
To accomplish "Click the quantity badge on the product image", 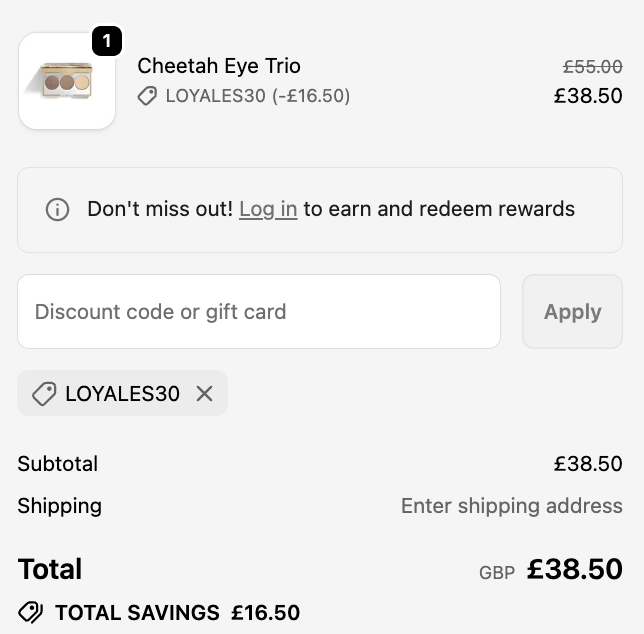I will [x=107, y=42].
